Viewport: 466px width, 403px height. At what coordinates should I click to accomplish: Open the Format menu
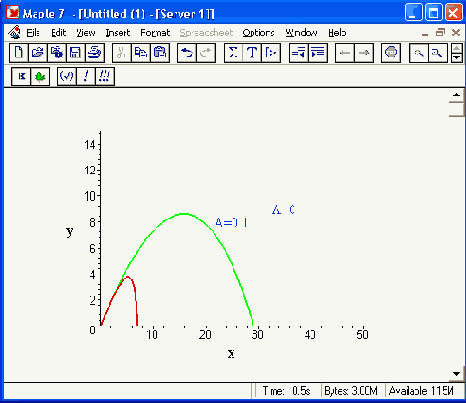tap(155, 33)
